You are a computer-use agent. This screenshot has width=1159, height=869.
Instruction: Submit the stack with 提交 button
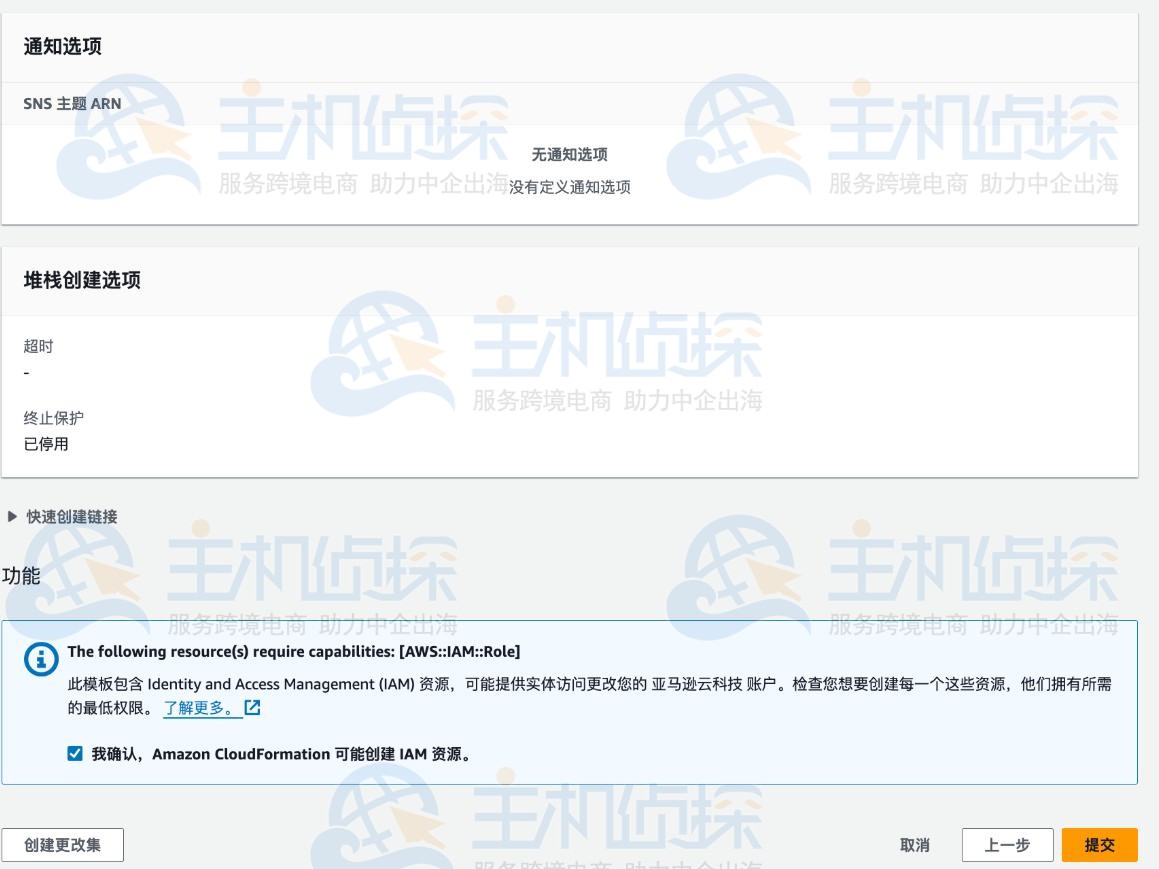[x=1099, y=845]
